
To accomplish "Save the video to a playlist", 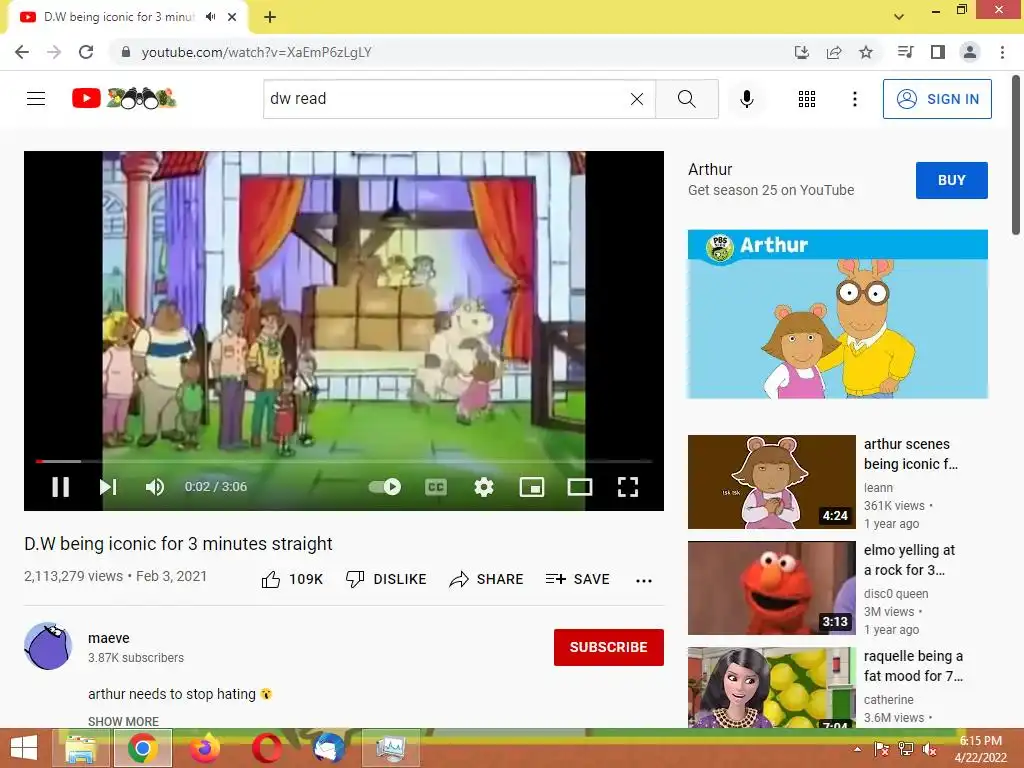I will [578, 579].
